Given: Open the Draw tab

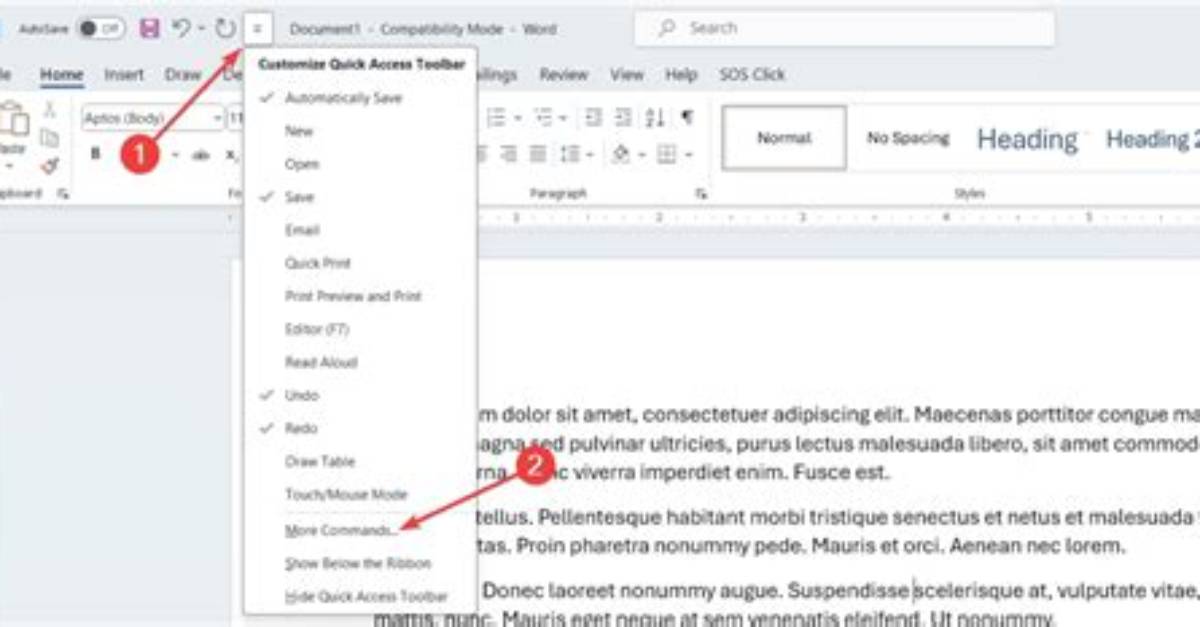Looking at the screenshot, I should click(x=183, y=74).
